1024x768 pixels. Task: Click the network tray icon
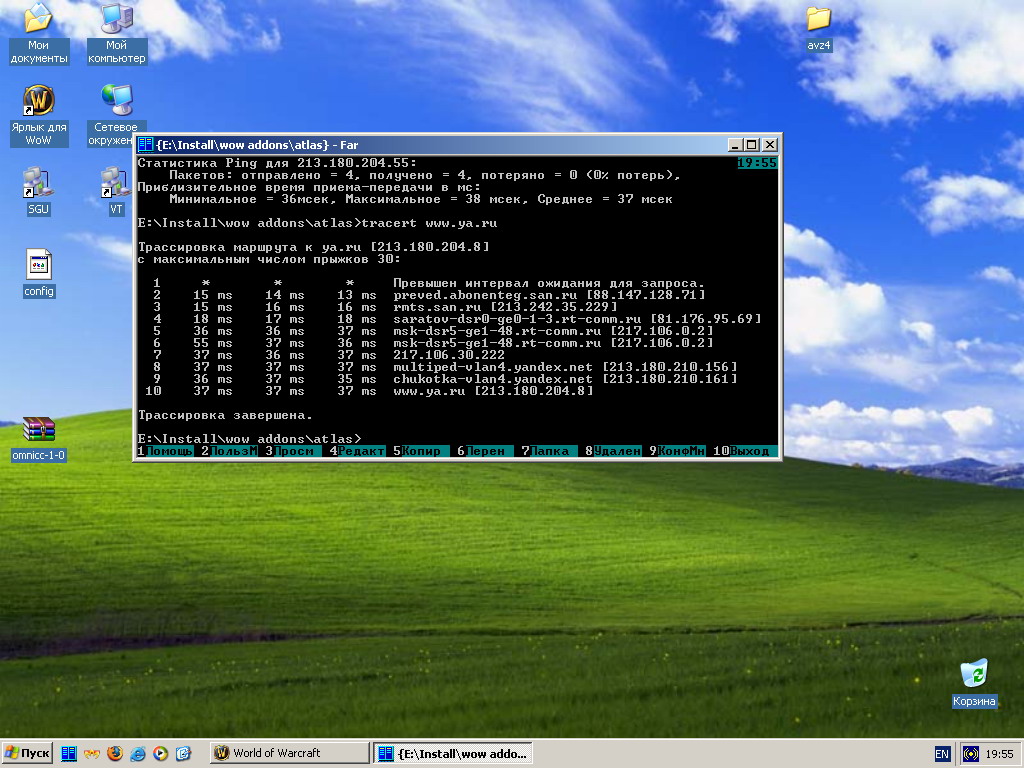coord(971,754)
